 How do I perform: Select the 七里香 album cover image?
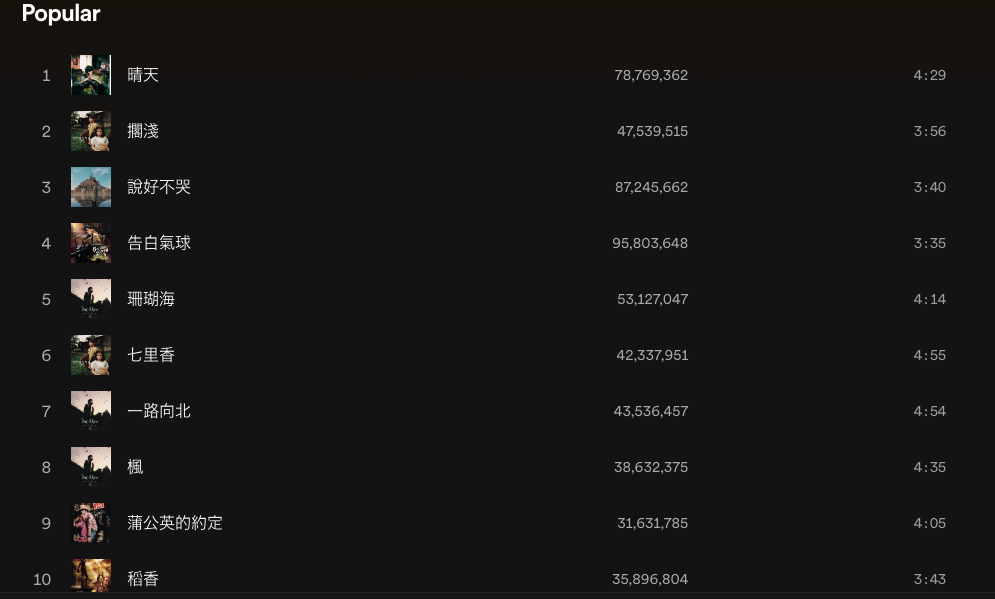click(91, 355)
